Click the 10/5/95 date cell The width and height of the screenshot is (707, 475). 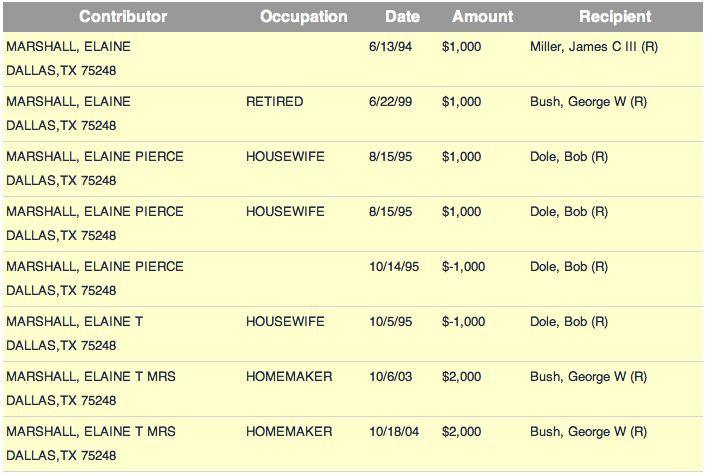coord(390,322)
